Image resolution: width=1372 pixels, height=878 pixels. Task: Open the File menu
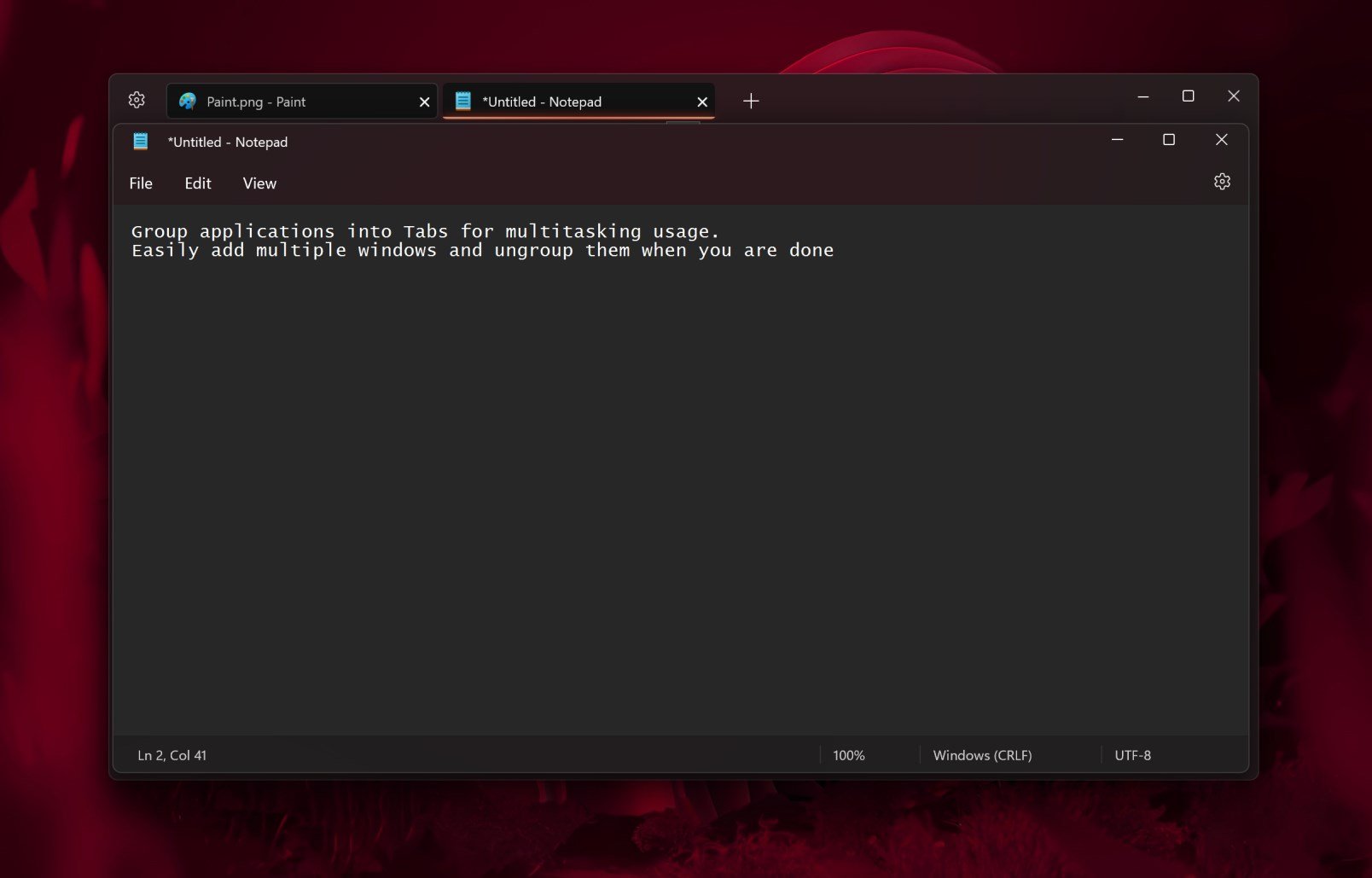140,183
